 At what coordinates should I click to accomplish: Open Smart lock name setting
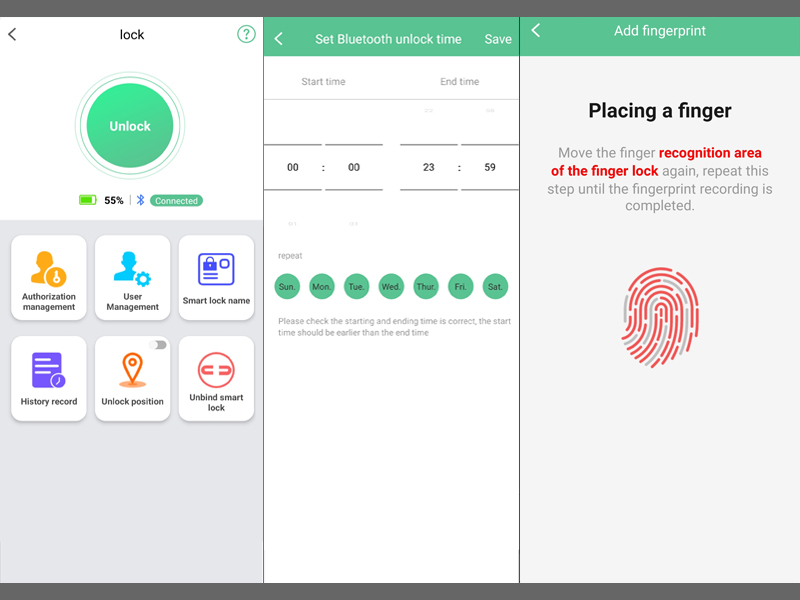click(x=216, y=278)
